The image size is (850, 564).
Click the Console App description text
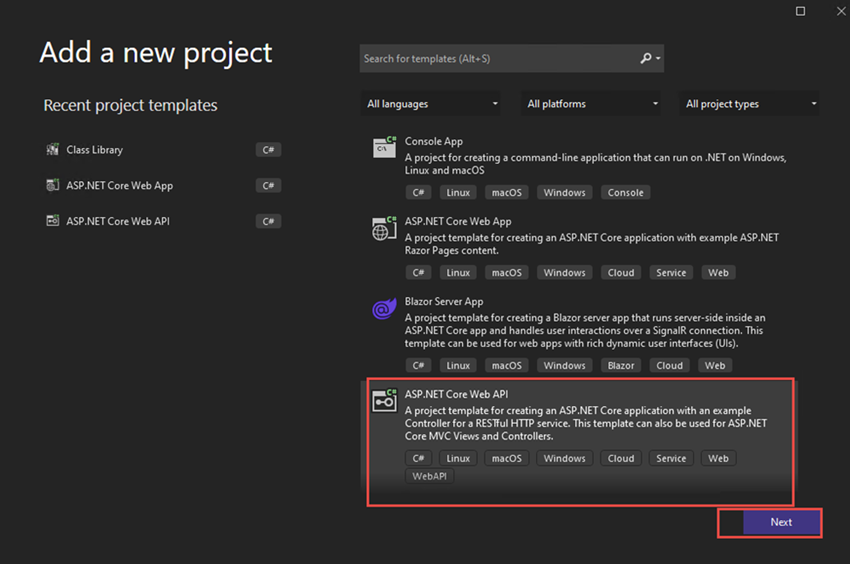click(595, 164)
